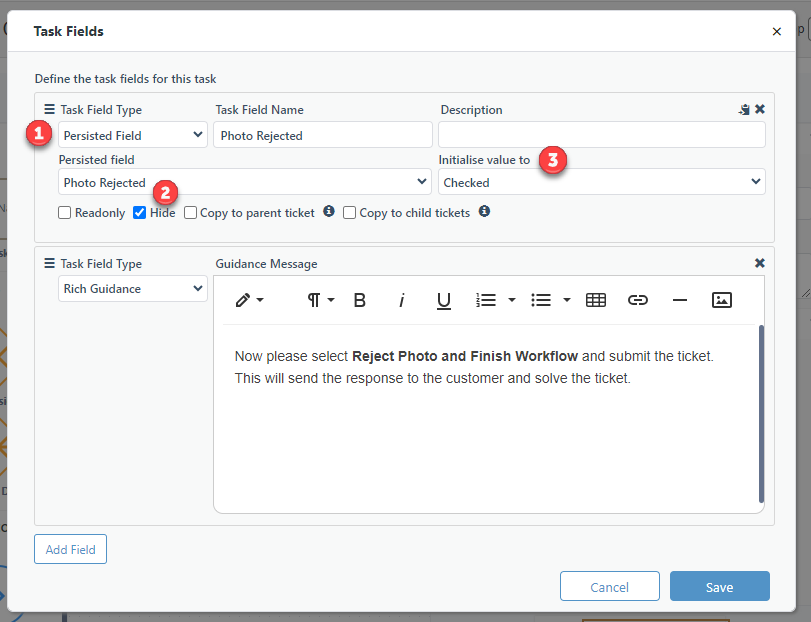Insert a horizontal line

(680, 300)
